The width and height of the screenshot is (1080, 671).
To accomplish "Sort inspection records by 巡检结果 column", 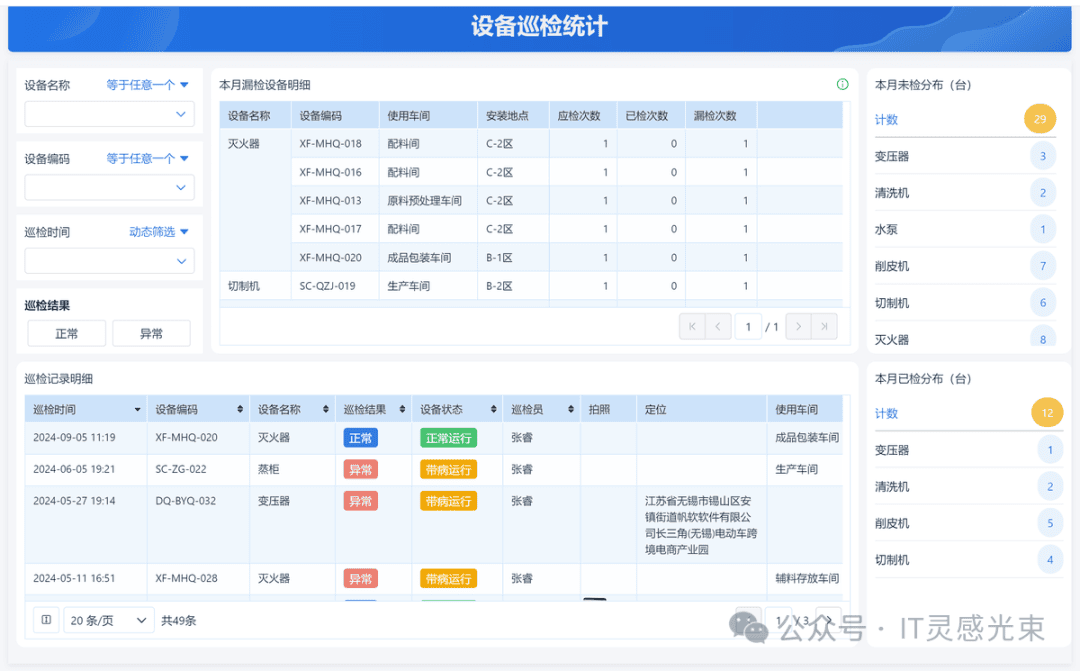I will [402, 409].
